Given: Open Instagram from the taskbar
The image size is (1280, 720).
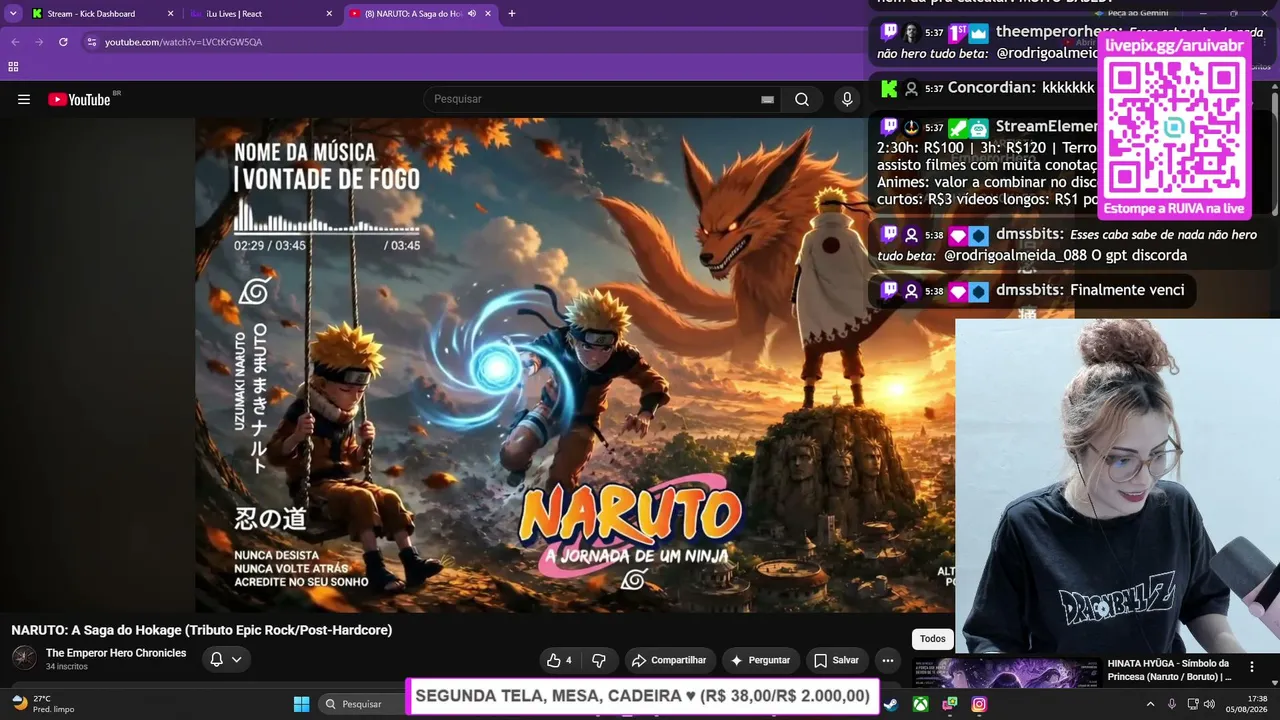Looking at the screenshot, I should click(x=979, y=704).
